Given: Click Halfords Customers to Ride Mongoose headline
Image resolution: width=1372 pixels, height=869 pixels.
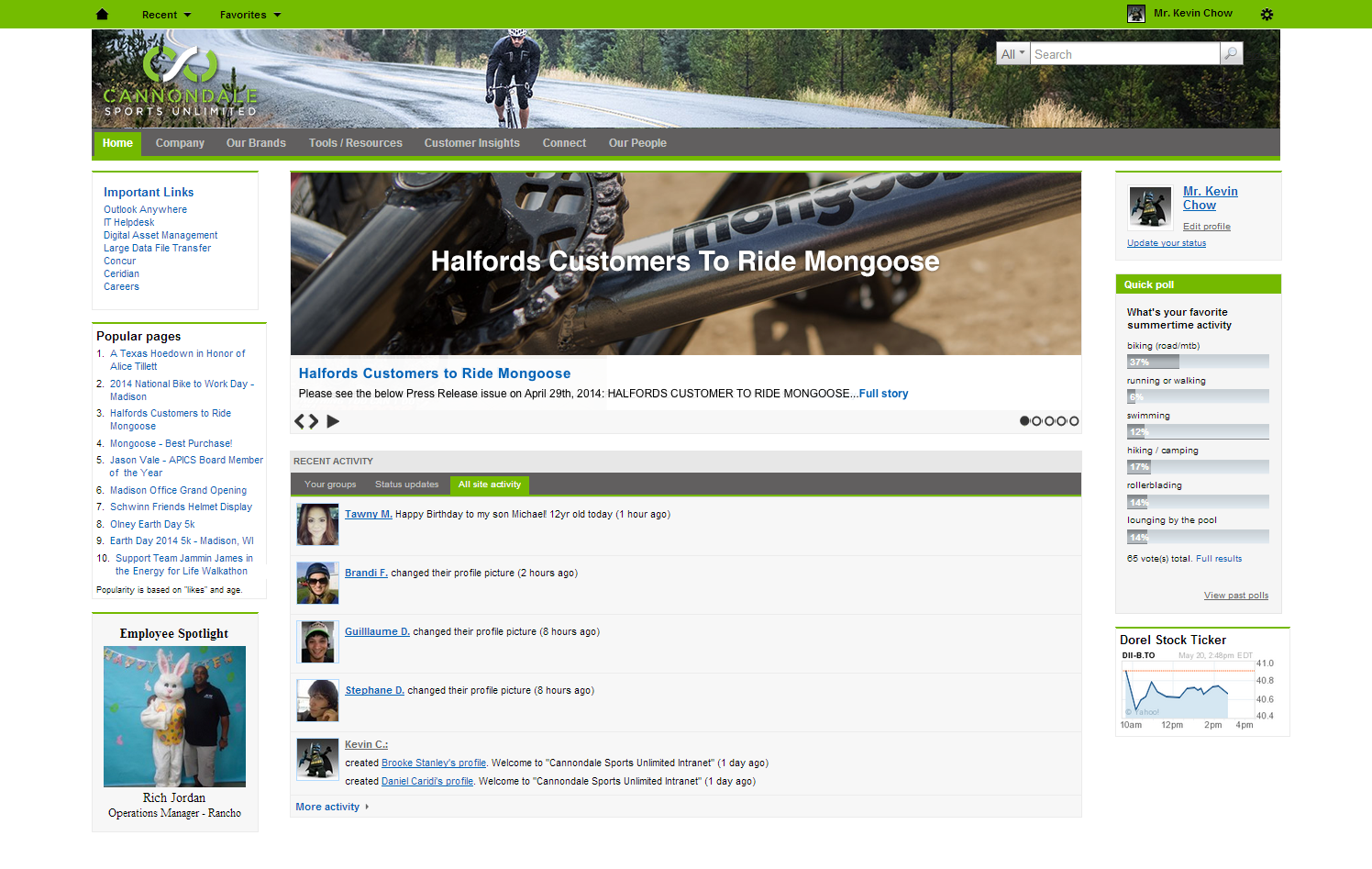Looking at the screenshot, I should pyautogui.click(x=435, y=373).
